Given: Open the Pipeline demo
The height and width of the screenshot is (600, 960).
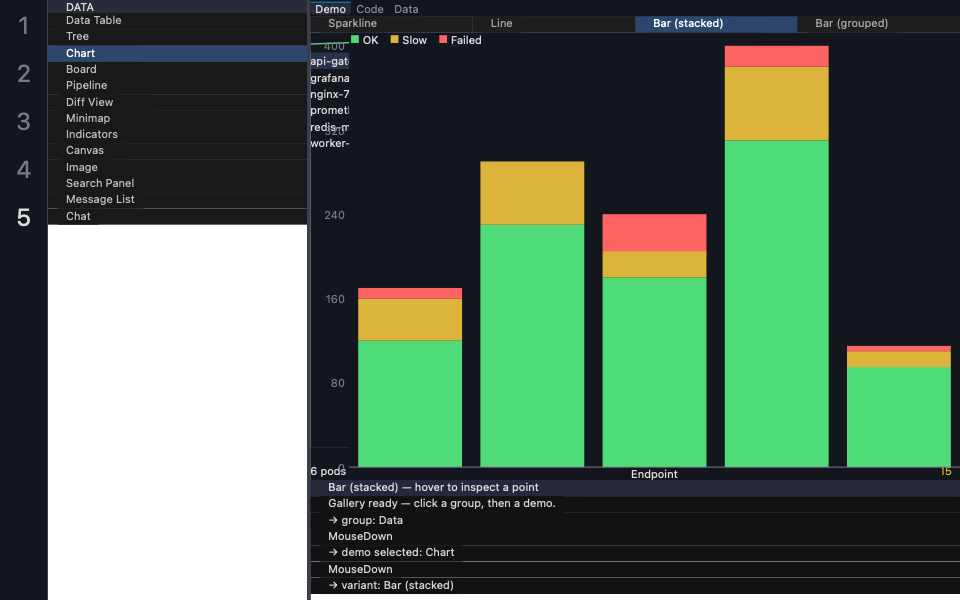Looking at the screenshot, I should click(x=178, y=86).
